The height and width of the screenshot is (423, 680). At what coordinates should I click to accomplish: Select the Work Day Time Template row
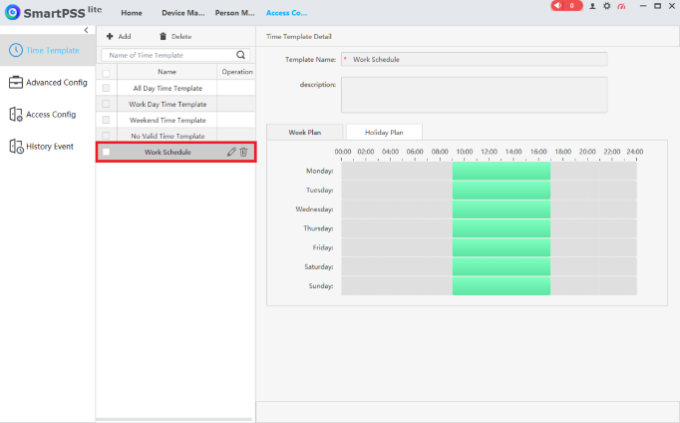(176, 104)
